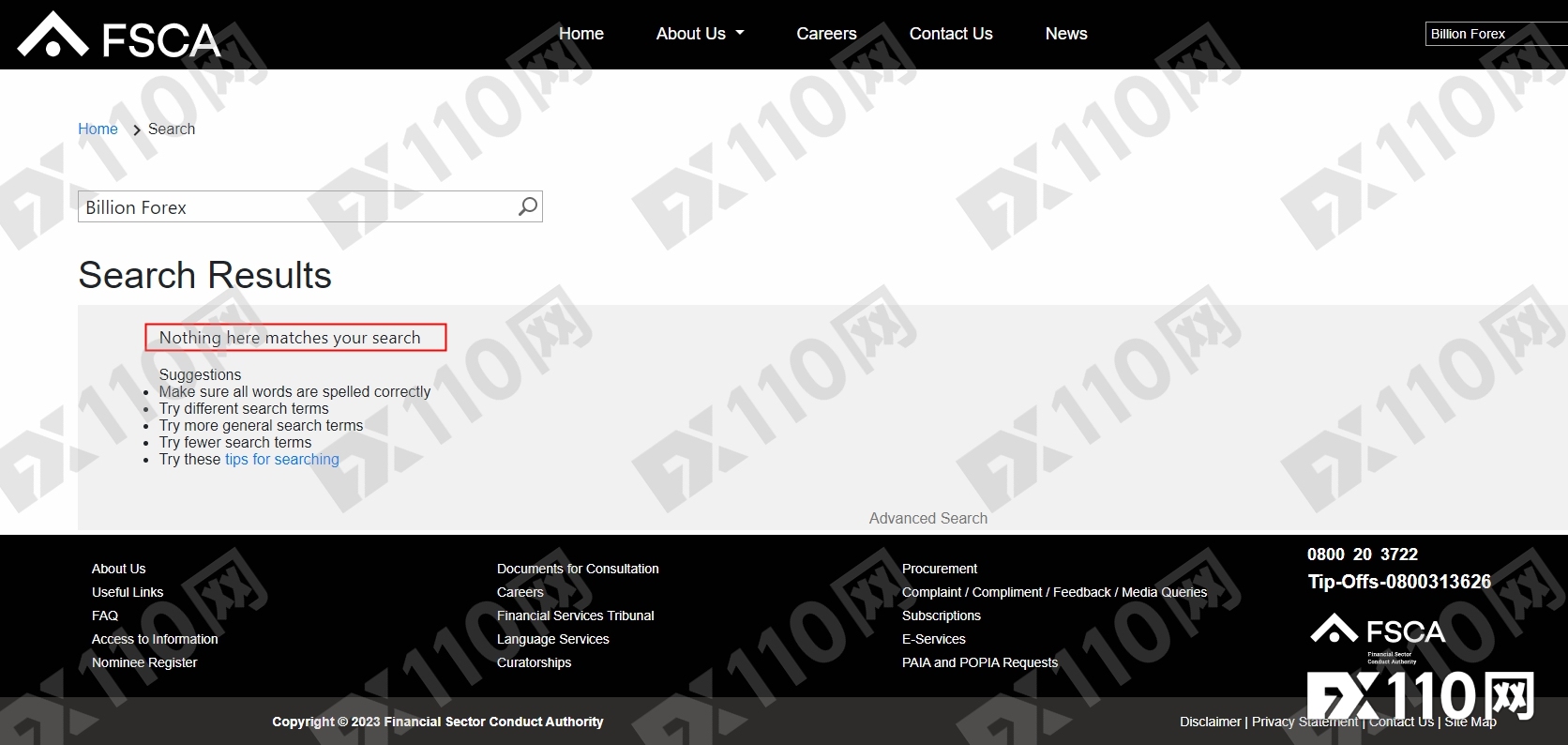Open the Home menu item
Screen dimensions: 1568x745
pyautogui.click(x=581, y=34)
